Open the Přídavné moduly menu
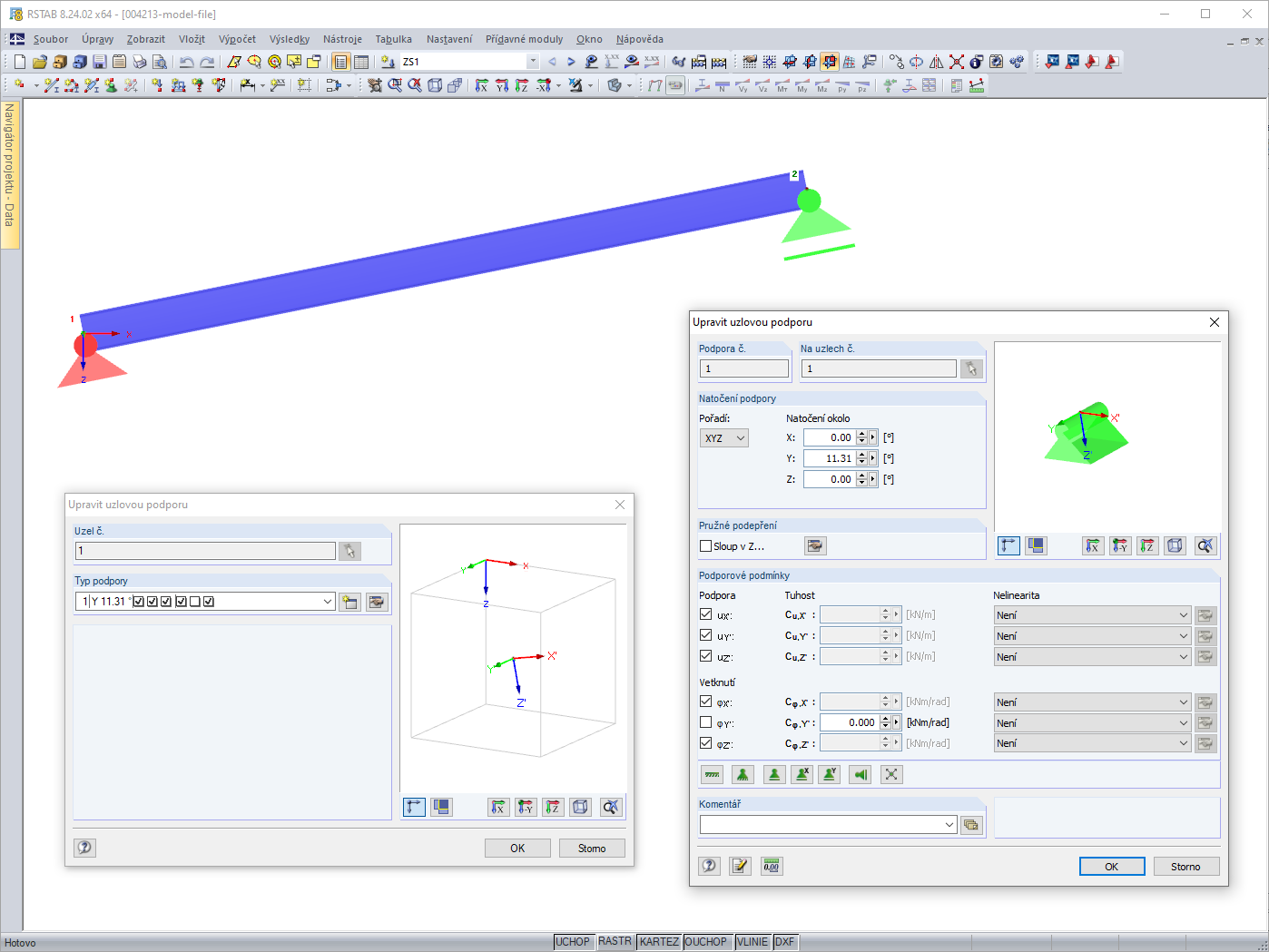 [524, 39]
